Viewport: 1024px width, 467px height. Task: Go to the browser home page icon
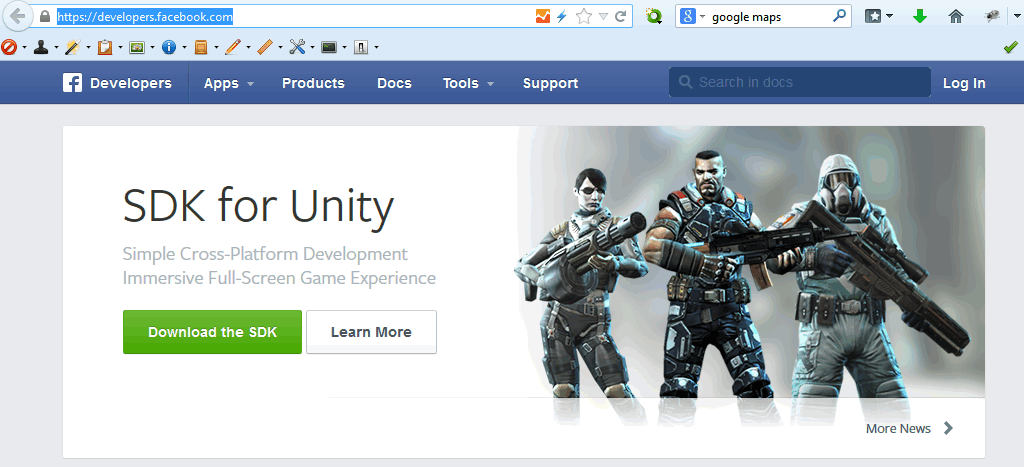point(955,17)
